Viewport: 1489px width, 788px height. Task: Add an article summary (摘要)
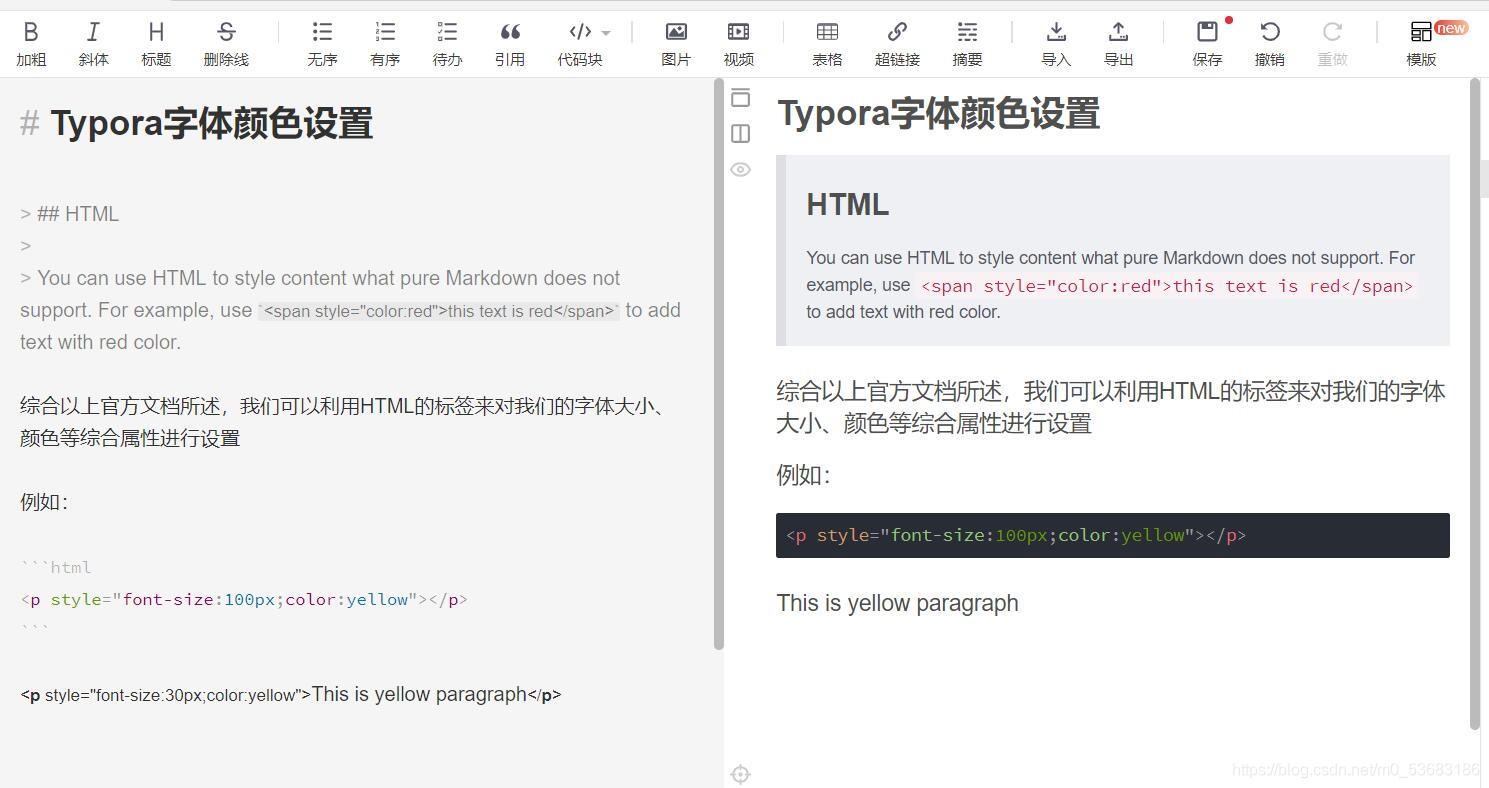click(967, 44)
